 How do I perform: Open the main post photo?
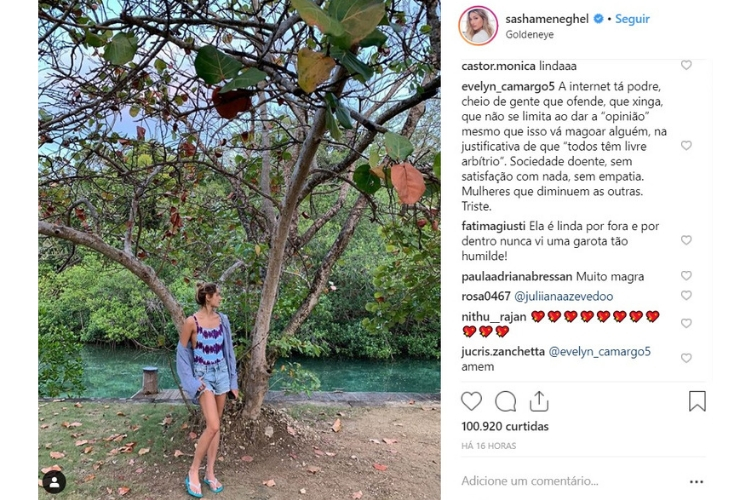(x=239, y=250)
